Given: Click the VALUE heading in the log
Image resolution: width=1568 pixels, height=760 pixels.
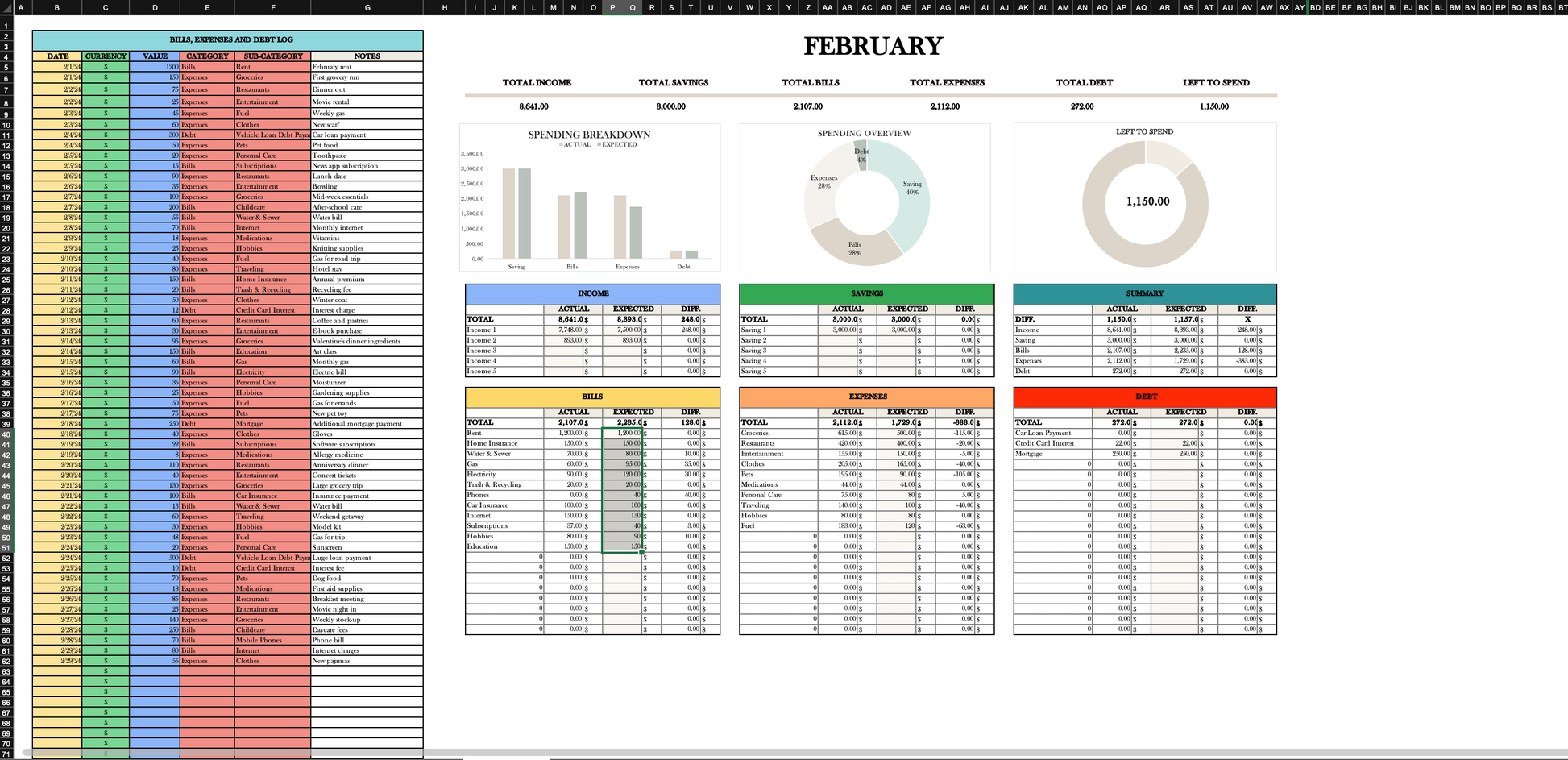Looking at the screenshot, I should 155,56.
